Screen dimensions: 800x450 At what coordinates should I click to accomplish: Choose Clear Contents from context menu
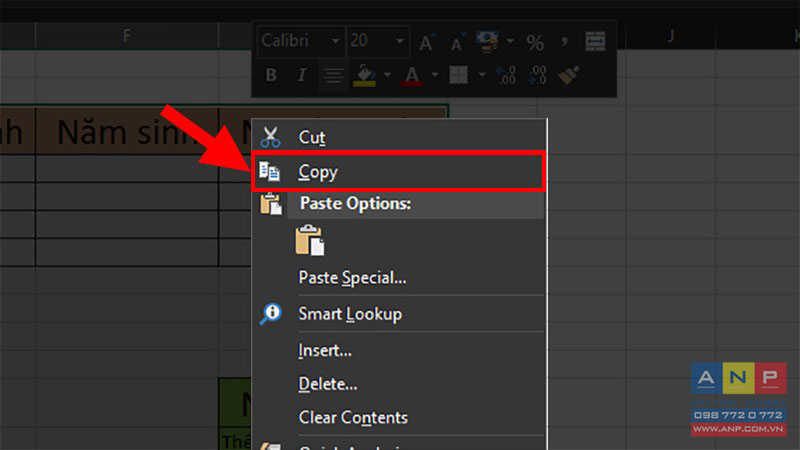tap(399, 417)
